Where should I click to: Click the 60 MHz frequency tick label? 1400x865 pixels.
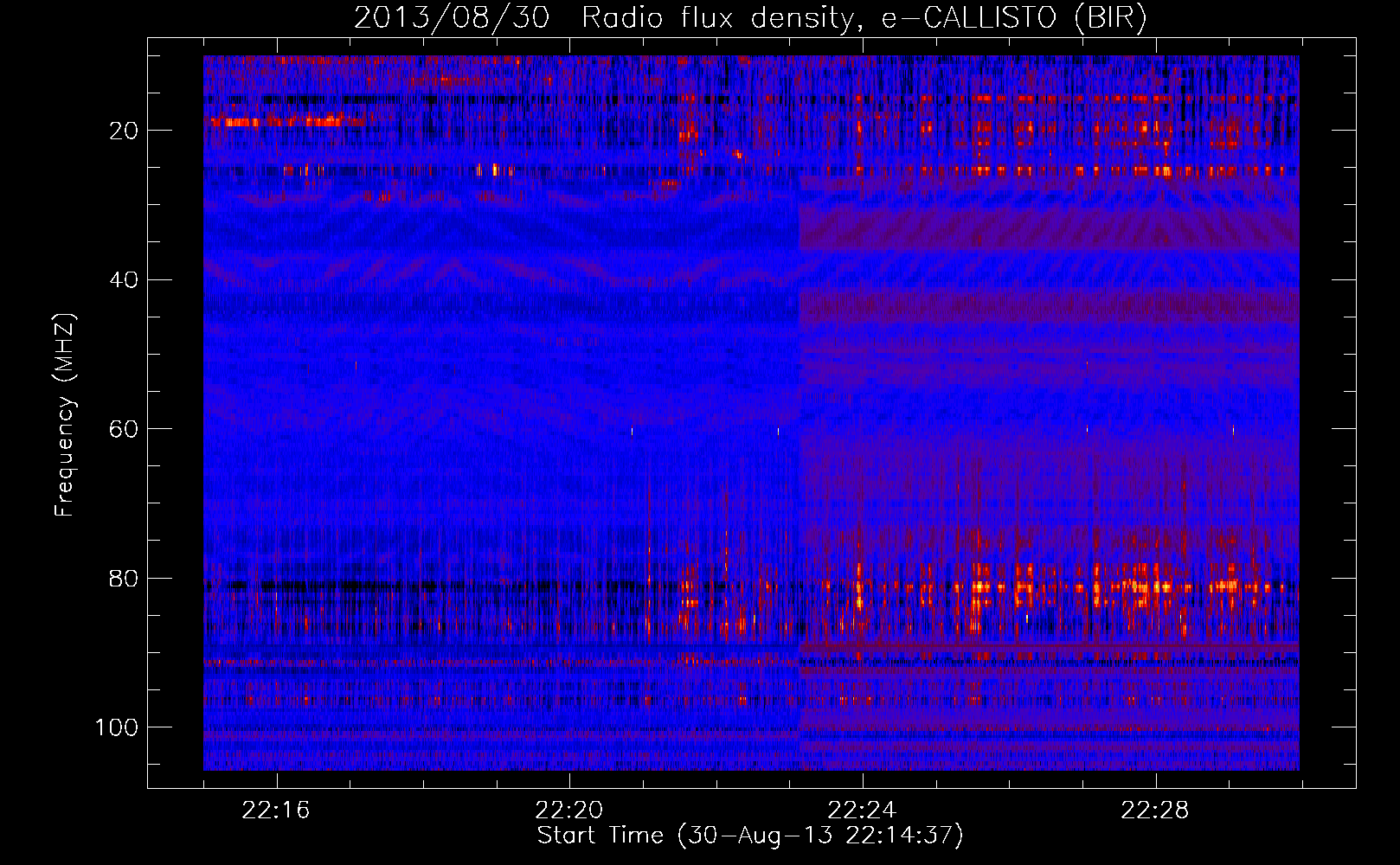point(124,429)
